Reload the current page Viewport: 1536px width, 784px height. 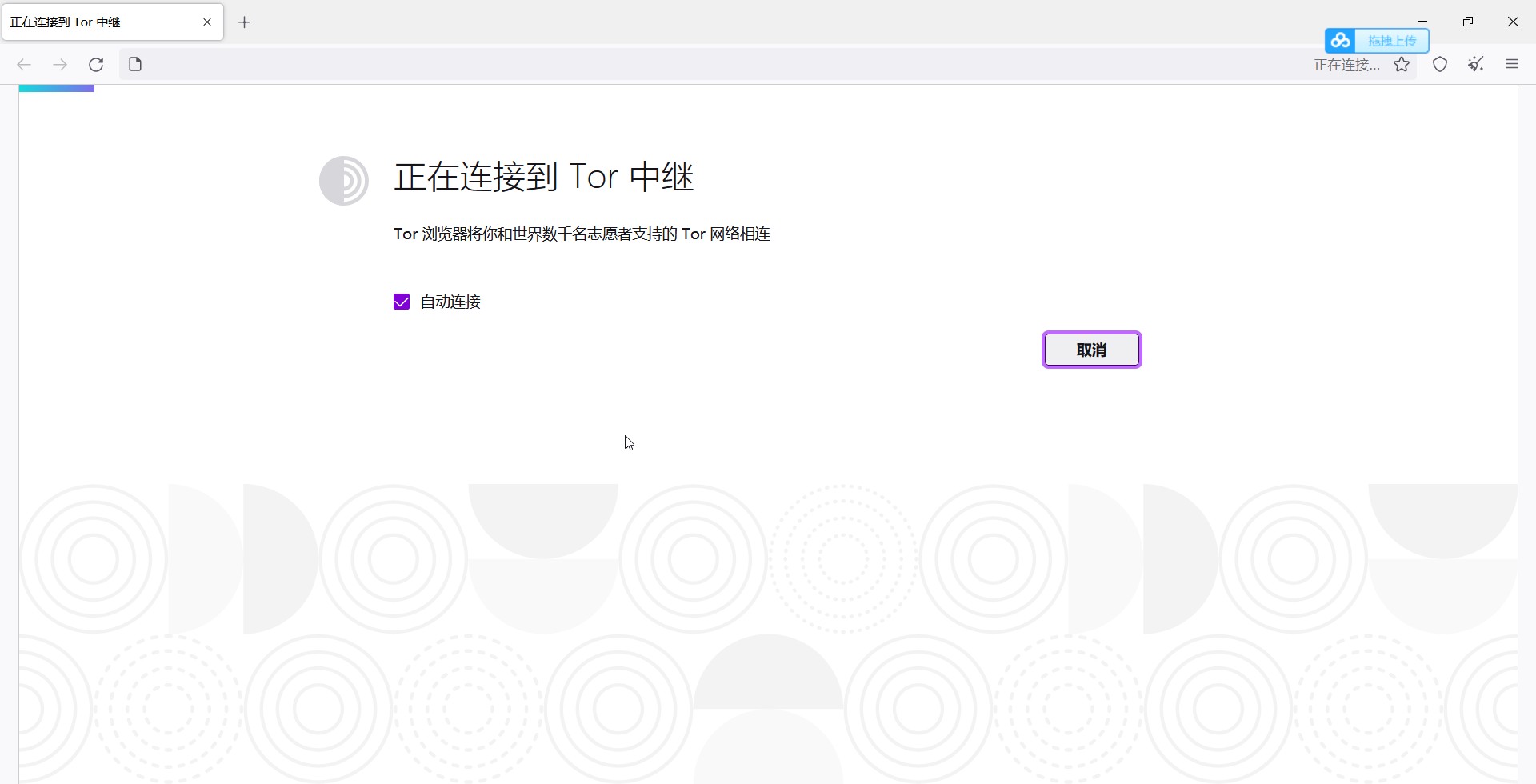96,65
